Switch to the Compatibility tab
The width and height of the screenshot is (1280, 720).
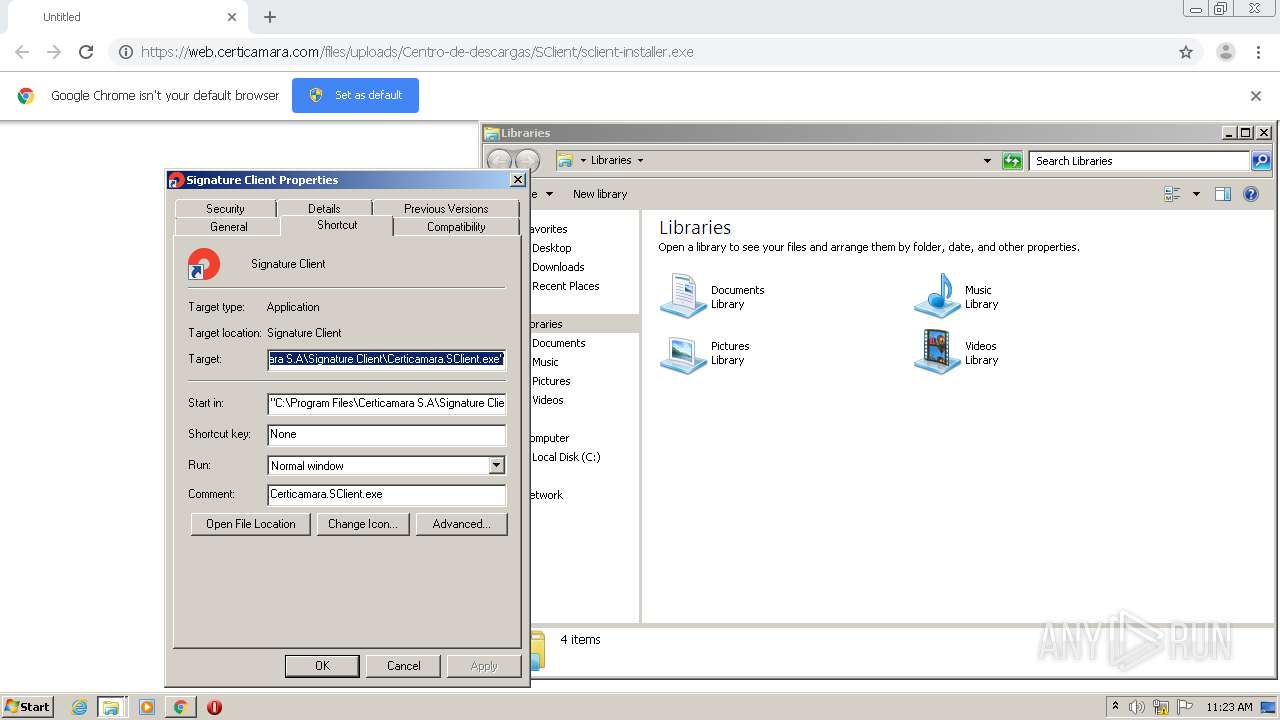(456, 227)
